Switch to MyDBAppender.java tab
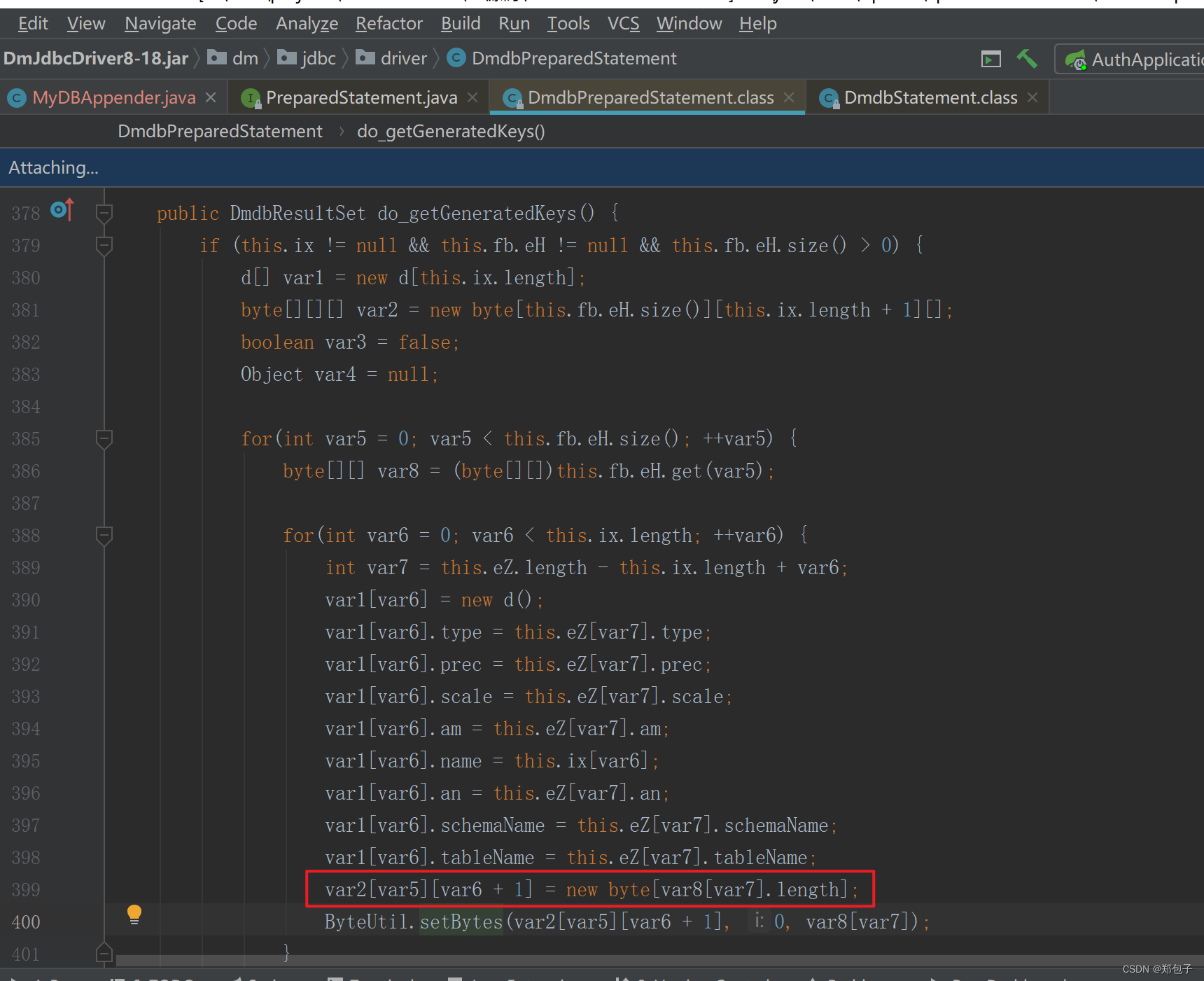 (113, 97)
